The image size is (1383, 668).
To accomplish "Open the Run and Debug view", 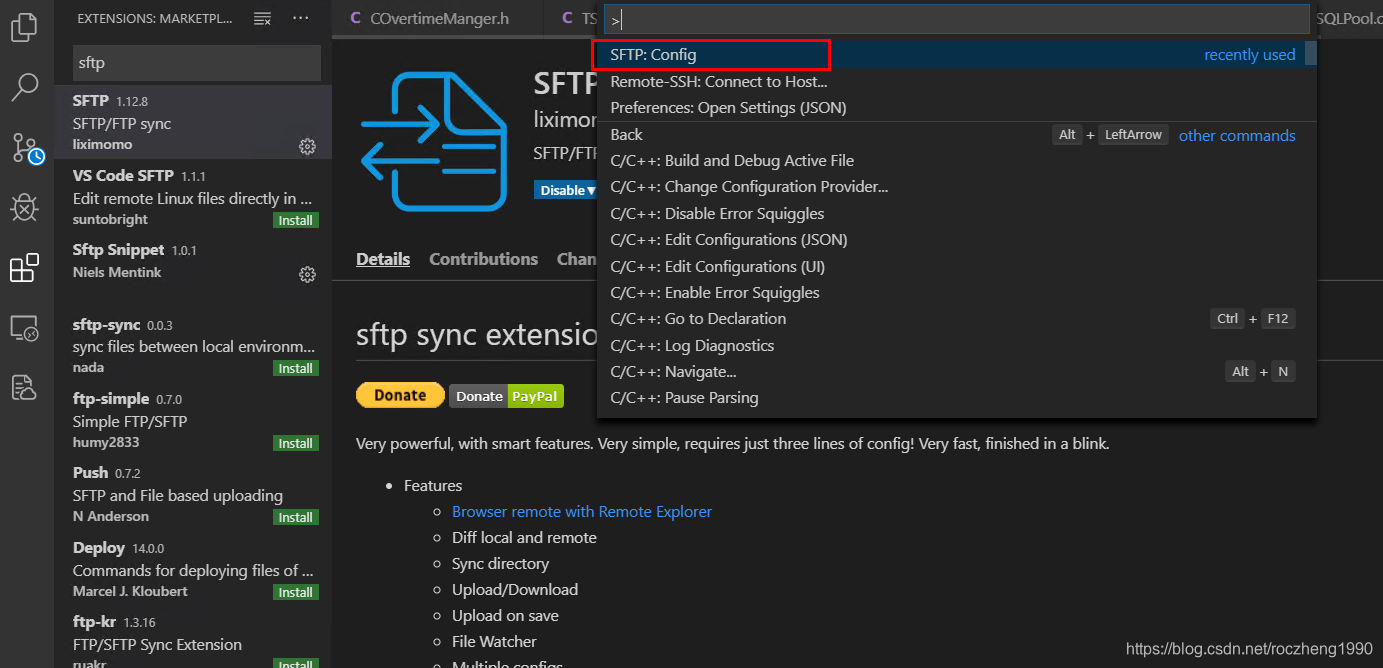I will coord(24,207).
